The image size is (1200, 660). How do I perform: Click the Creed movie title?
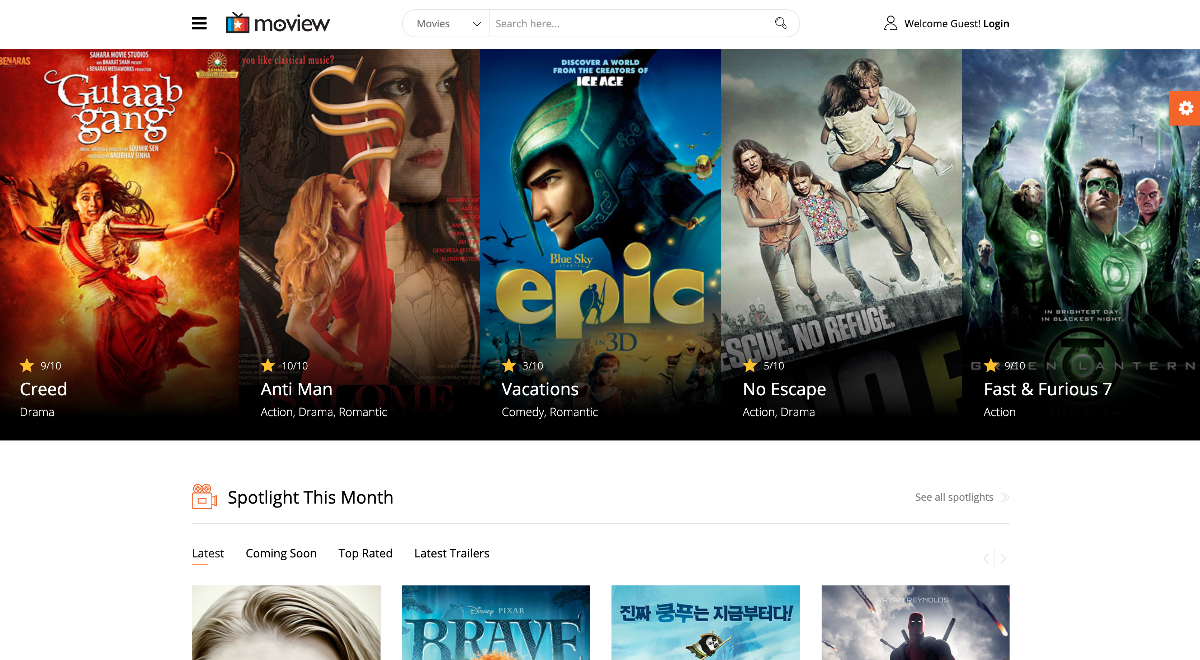43,389
